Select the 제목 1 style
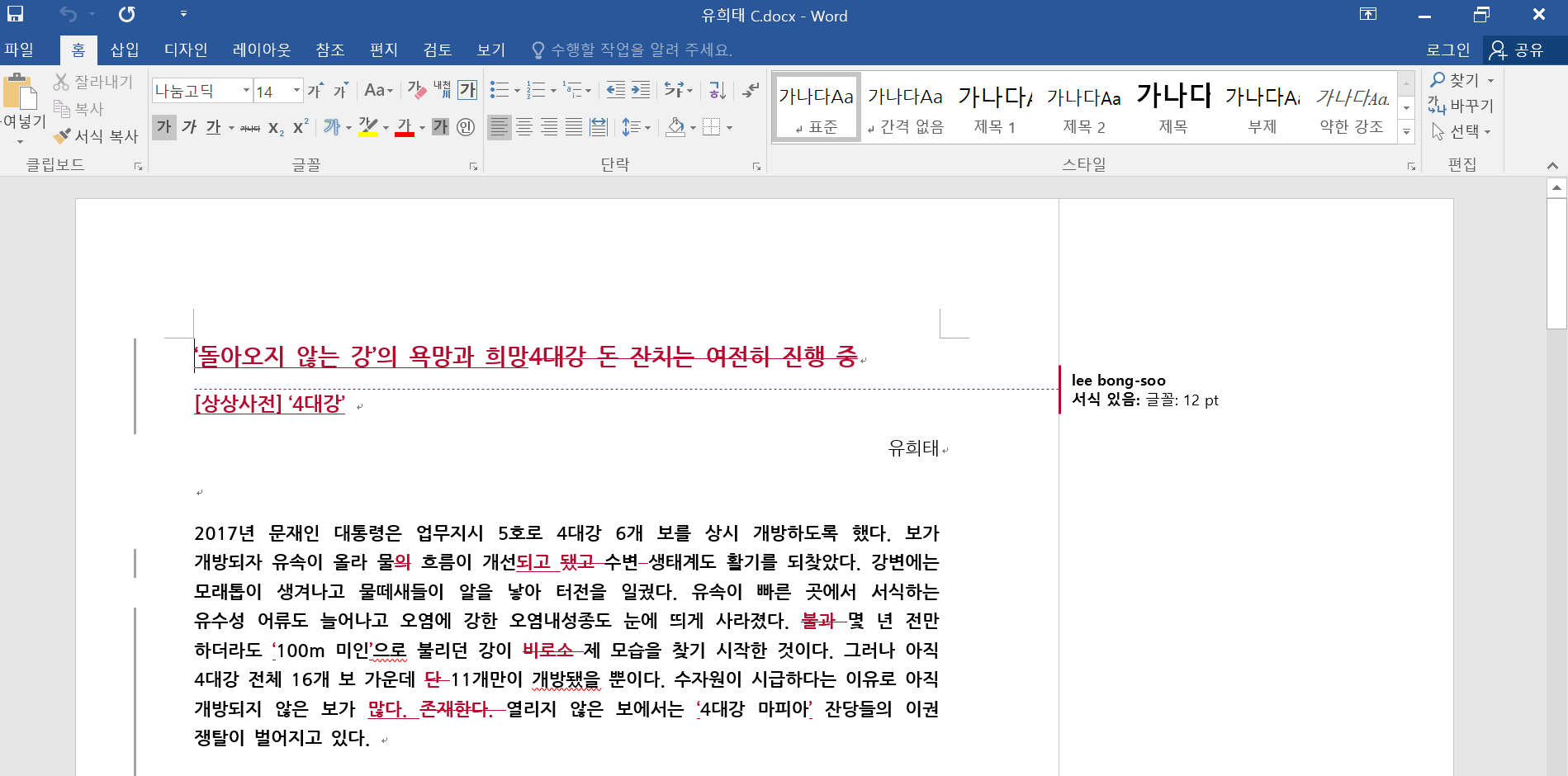This screenshot has width=1568, height=776. 995,107
